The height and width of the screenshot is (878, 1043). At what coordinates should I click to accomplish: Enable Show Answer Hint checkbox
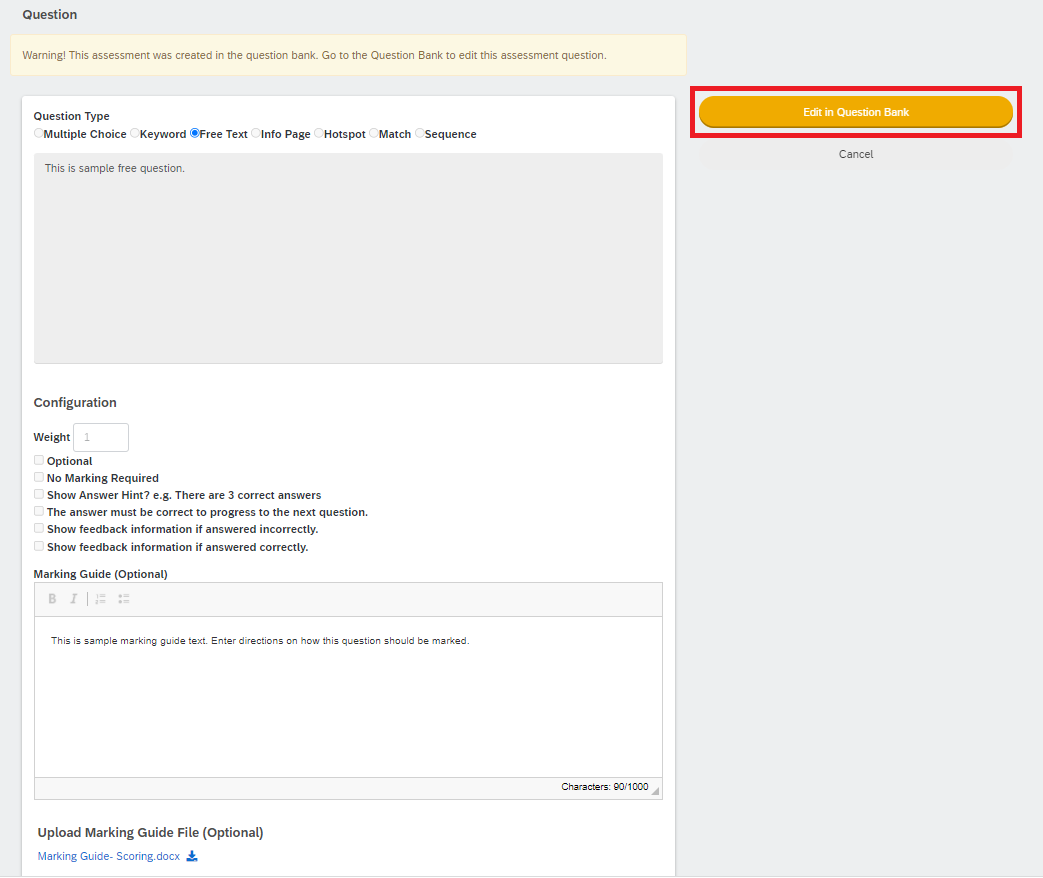[39, 494]
